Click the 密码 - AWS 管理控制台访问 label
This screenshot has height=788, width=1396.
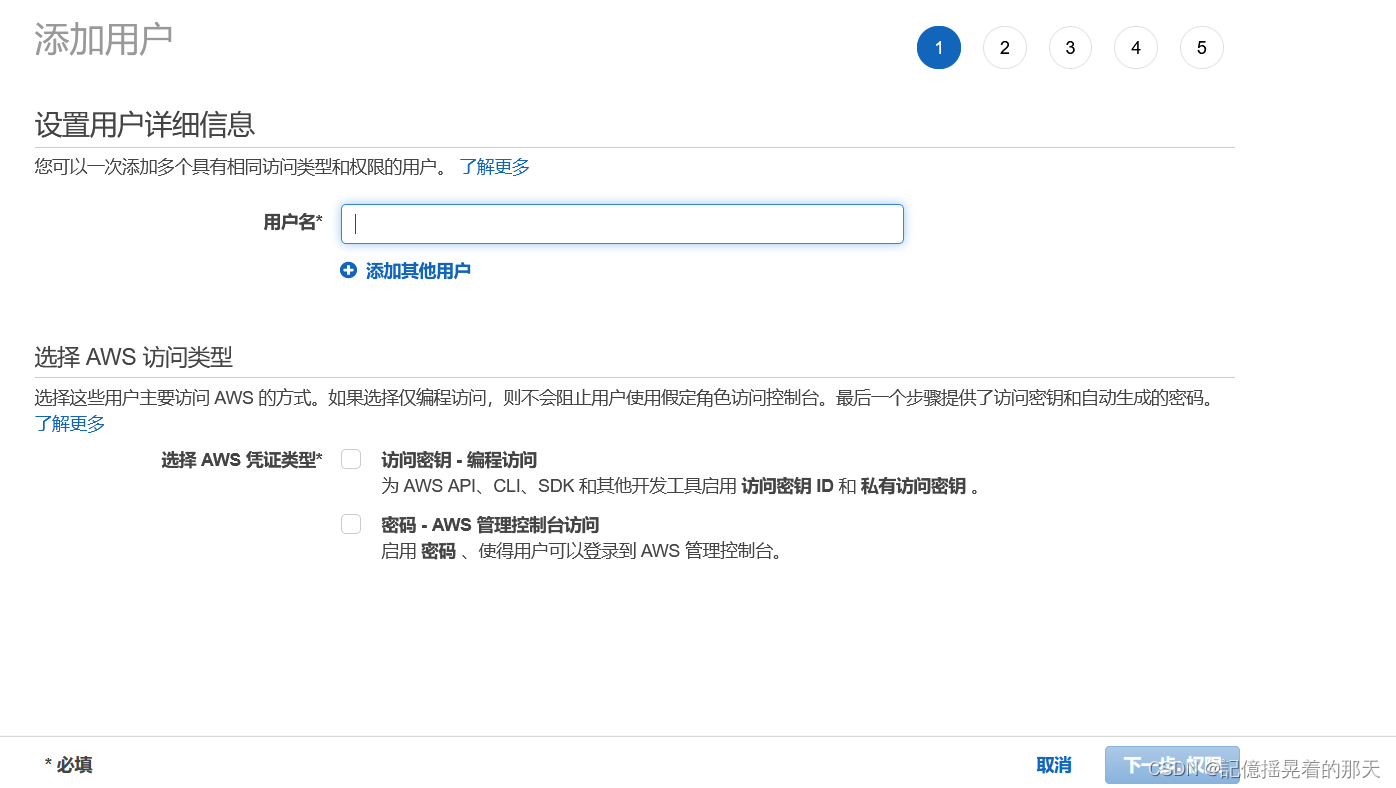[x=490, y=525]
